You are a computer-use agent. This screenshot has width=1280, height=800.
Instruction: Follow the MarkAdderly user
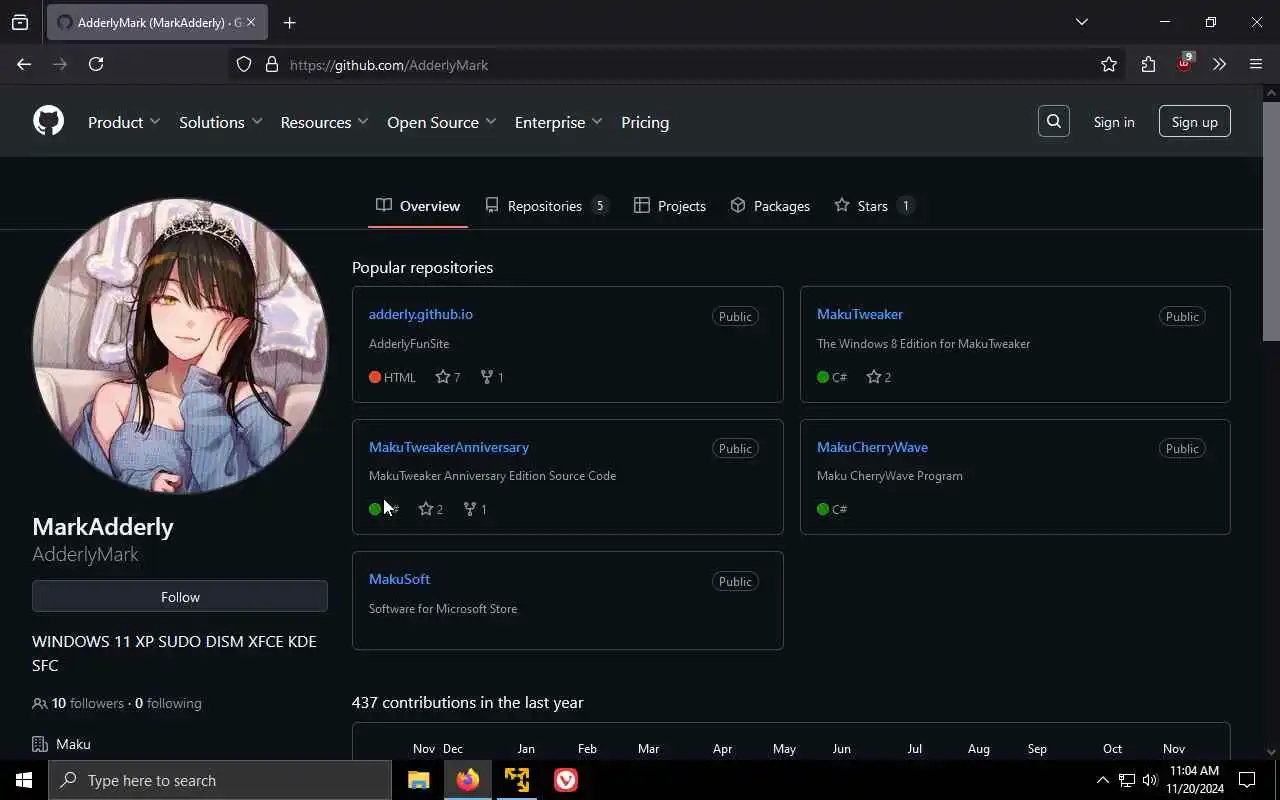(x=180, y=596)
